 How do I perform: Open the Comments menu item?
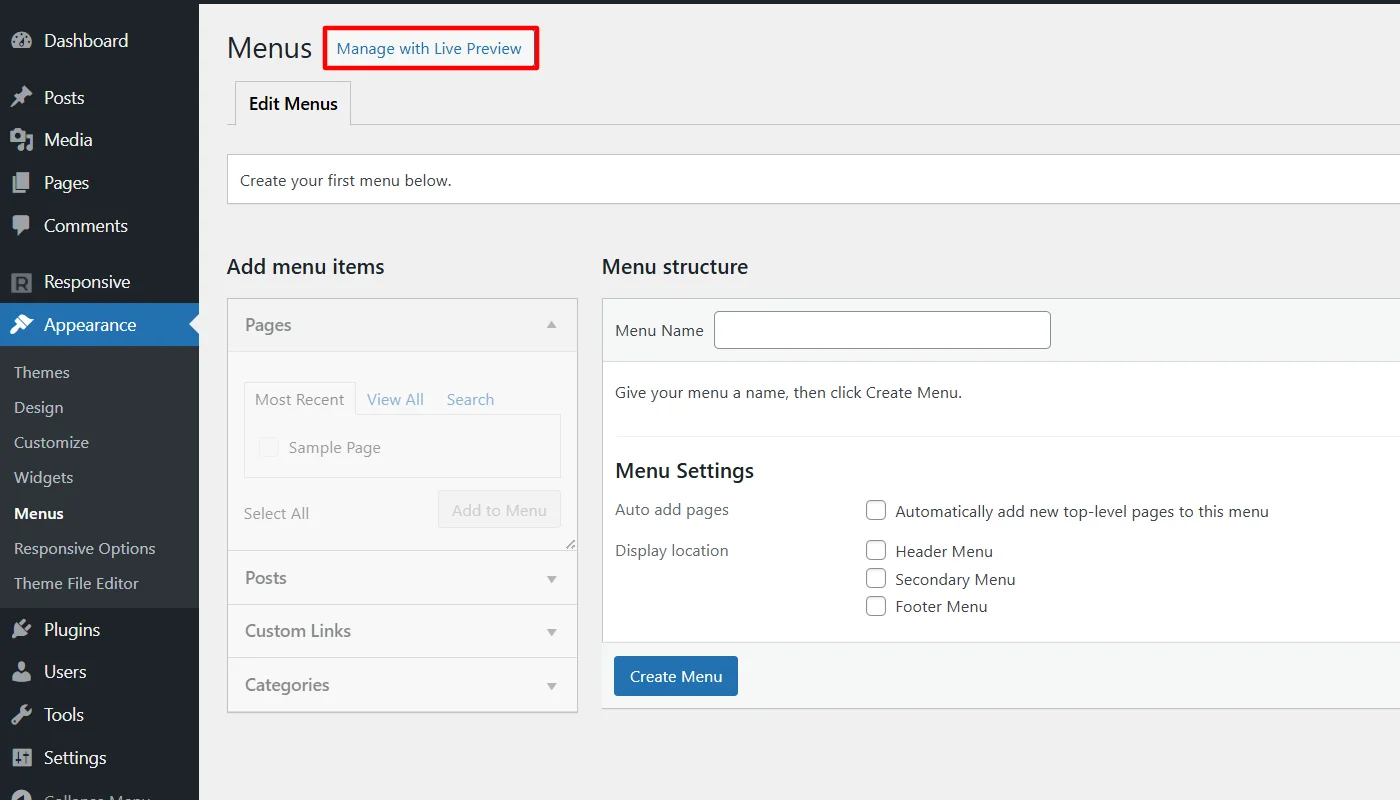(x=99, y=226)
